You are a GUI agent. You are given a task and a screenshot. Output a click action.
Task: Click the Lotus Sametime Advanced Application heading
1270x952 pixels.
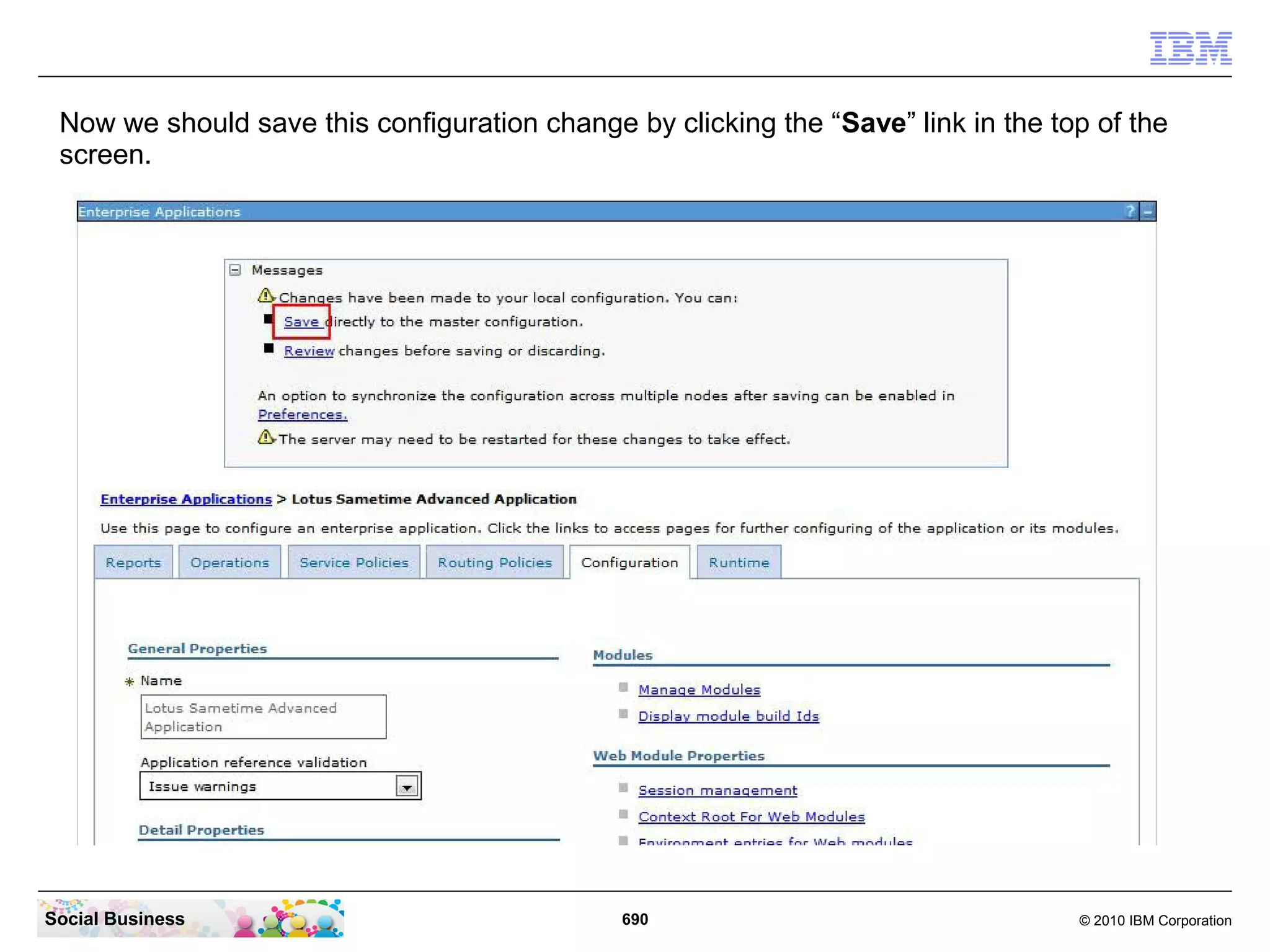(x=434, y=499)
